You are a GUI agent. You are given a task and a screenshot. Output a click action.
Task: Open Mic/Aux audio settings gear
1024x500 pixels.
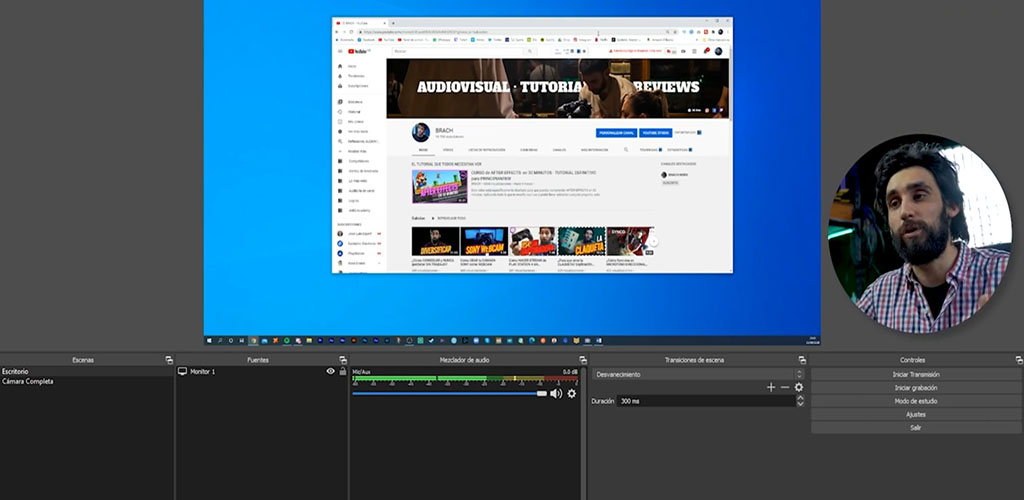(x=572, y=394)
